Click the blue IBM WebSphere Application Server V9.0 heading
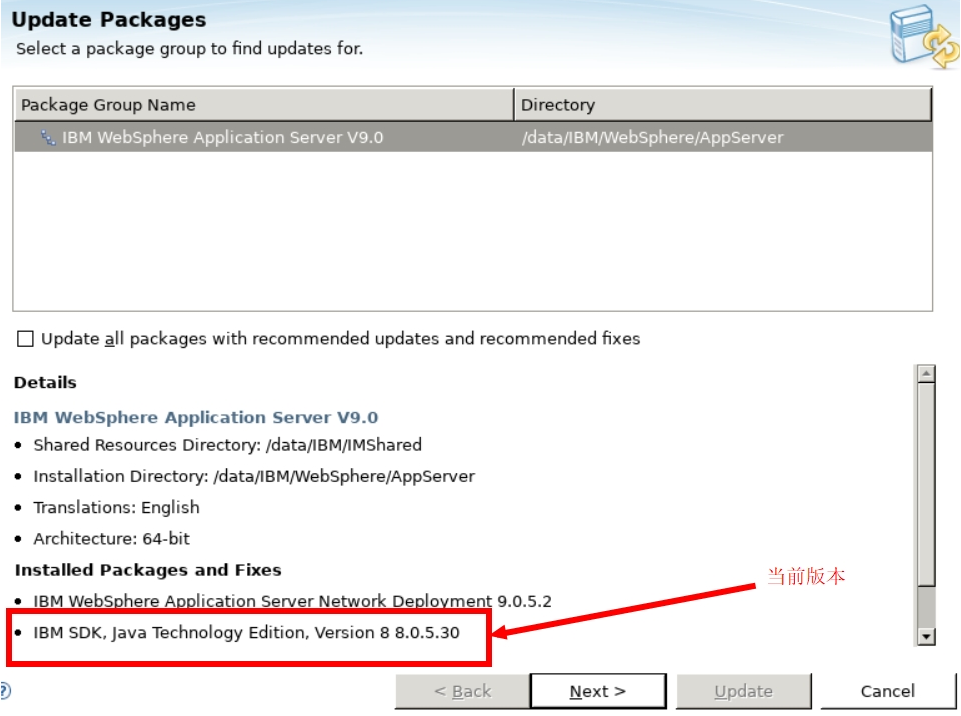 click(x=196, y=417)
